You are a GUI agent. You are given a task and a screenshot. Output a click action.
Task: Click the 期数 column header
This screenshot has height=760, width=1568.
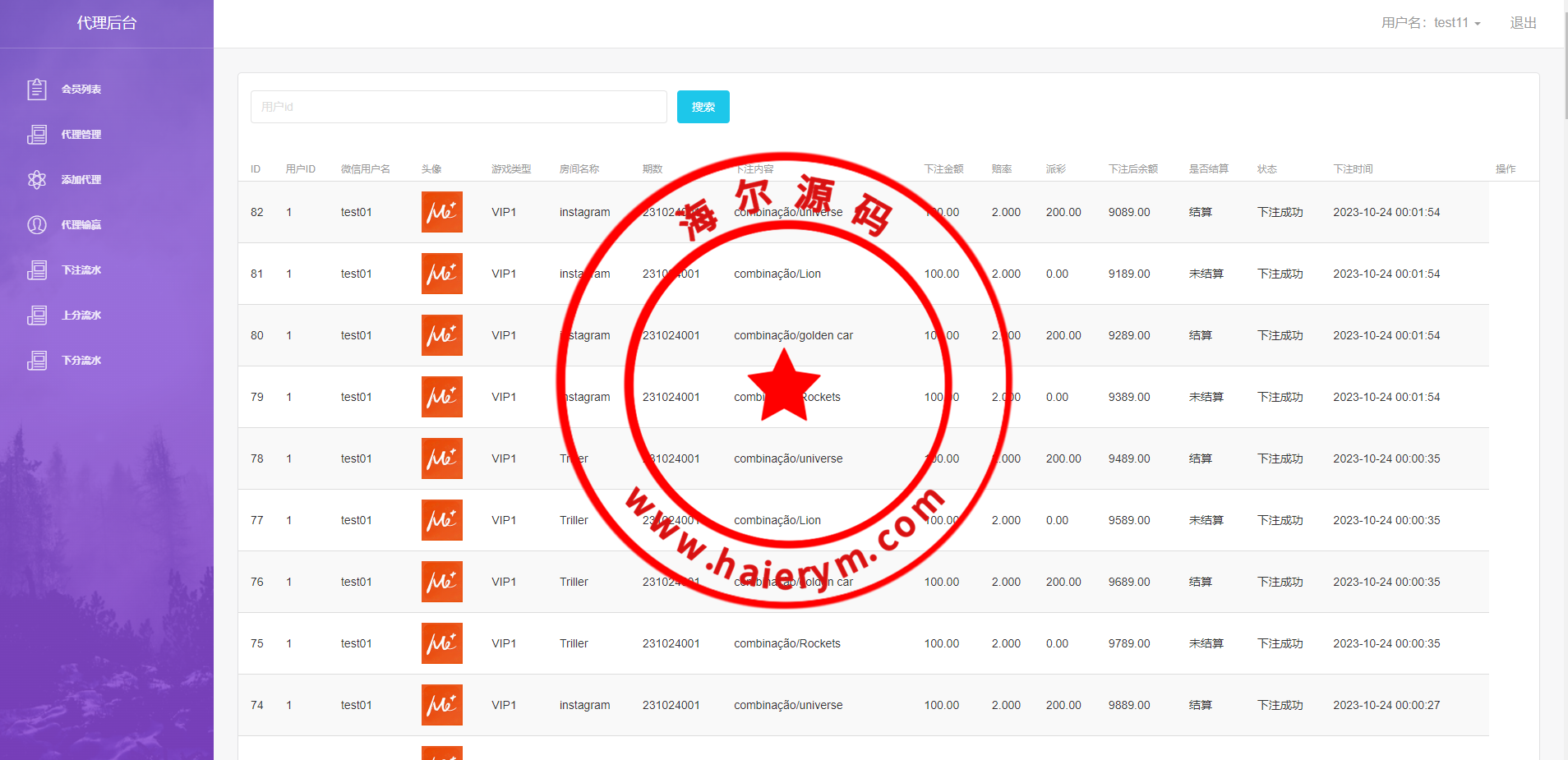point(653,169)
